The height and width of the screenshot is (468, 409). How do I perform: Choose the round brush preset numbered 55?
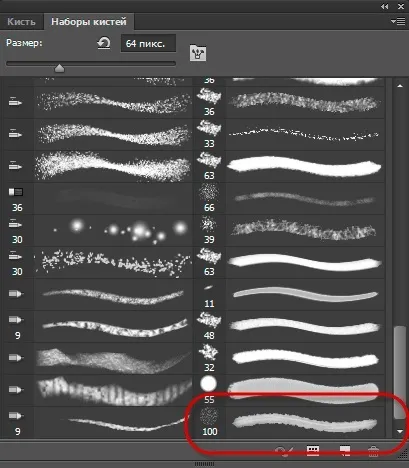point(289,391)
